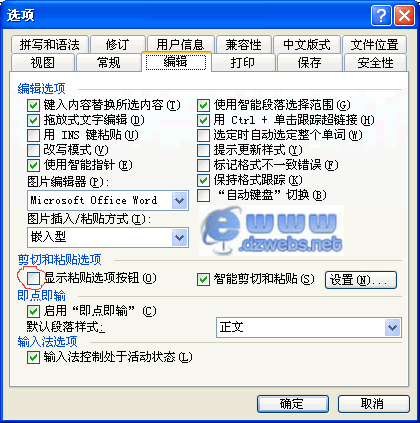Image resolution: width=420 pixels, height=423 pixels.
Task: Switch to the 视图 tab
Action: pyautogui.click(x=42, y=62)
